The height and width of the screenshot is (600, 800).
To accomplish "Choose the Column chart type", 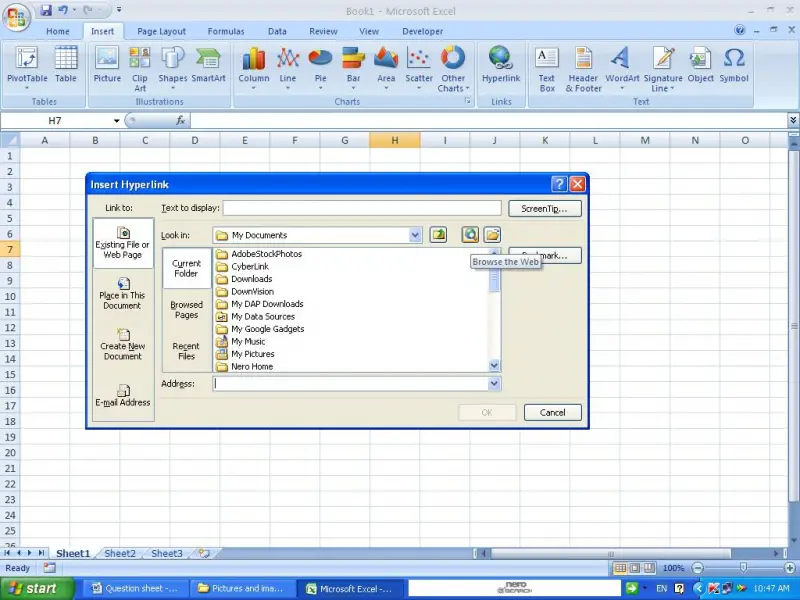I will point(254,68).
